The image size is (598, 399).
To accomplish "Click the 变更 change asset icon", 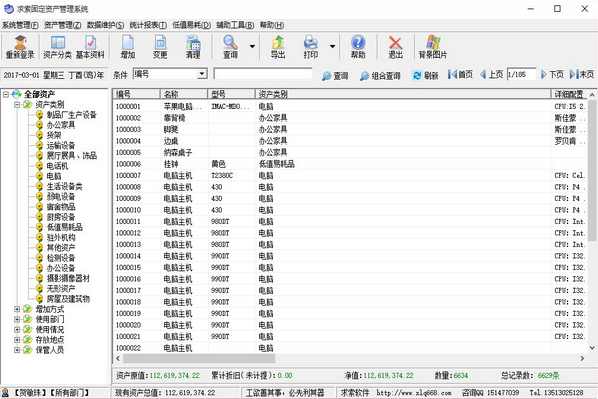I will tap(160, 47).
